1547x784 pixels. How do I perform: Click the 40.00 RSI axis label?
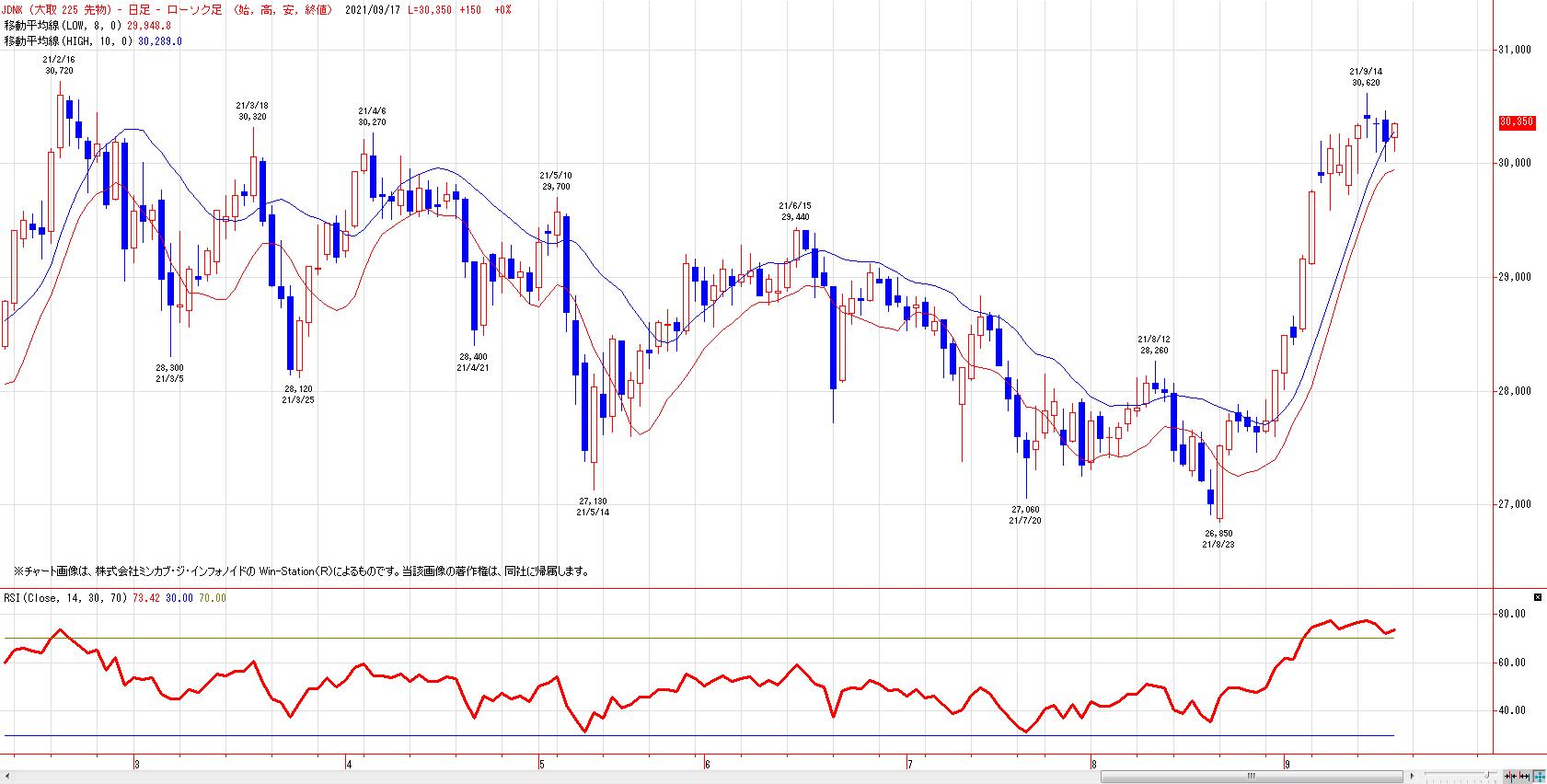click(x=1512, y=710)
